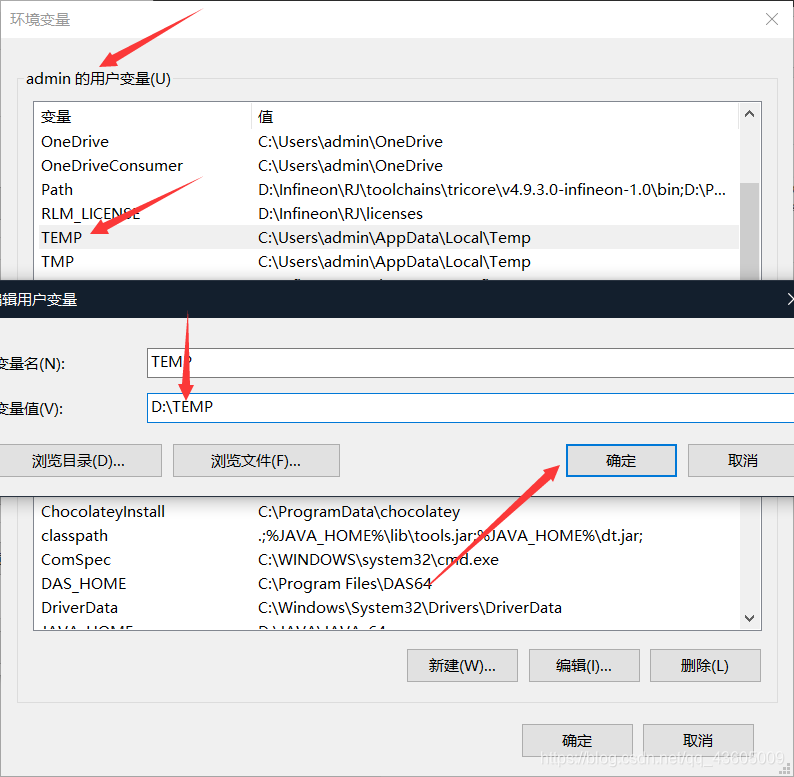
Task: Click the D:\Infineon\RJ\licenses value
Action: [x=340, y=214]
